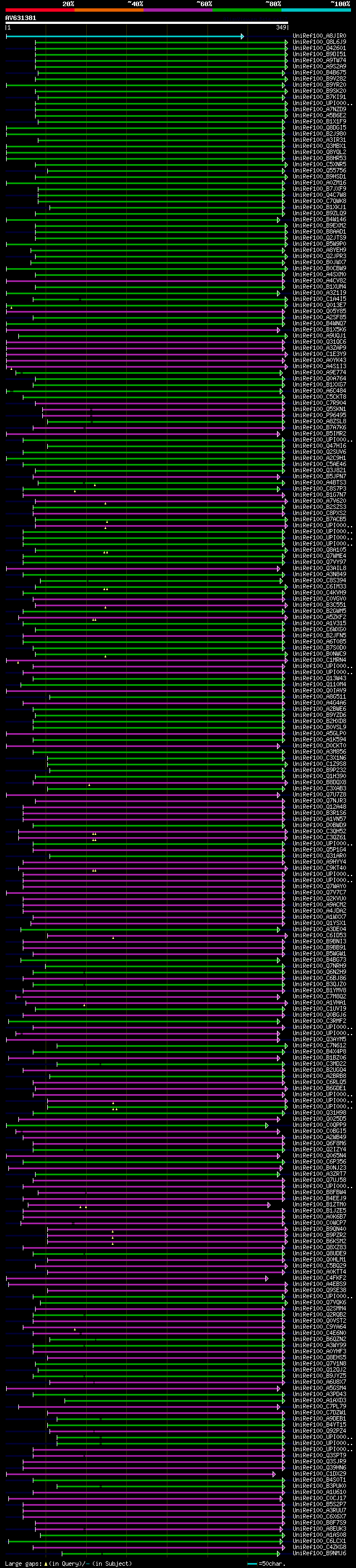Select the UniRef100_B5IMR2 label
Screen dimensions: 356x1568
pos(319,434)
